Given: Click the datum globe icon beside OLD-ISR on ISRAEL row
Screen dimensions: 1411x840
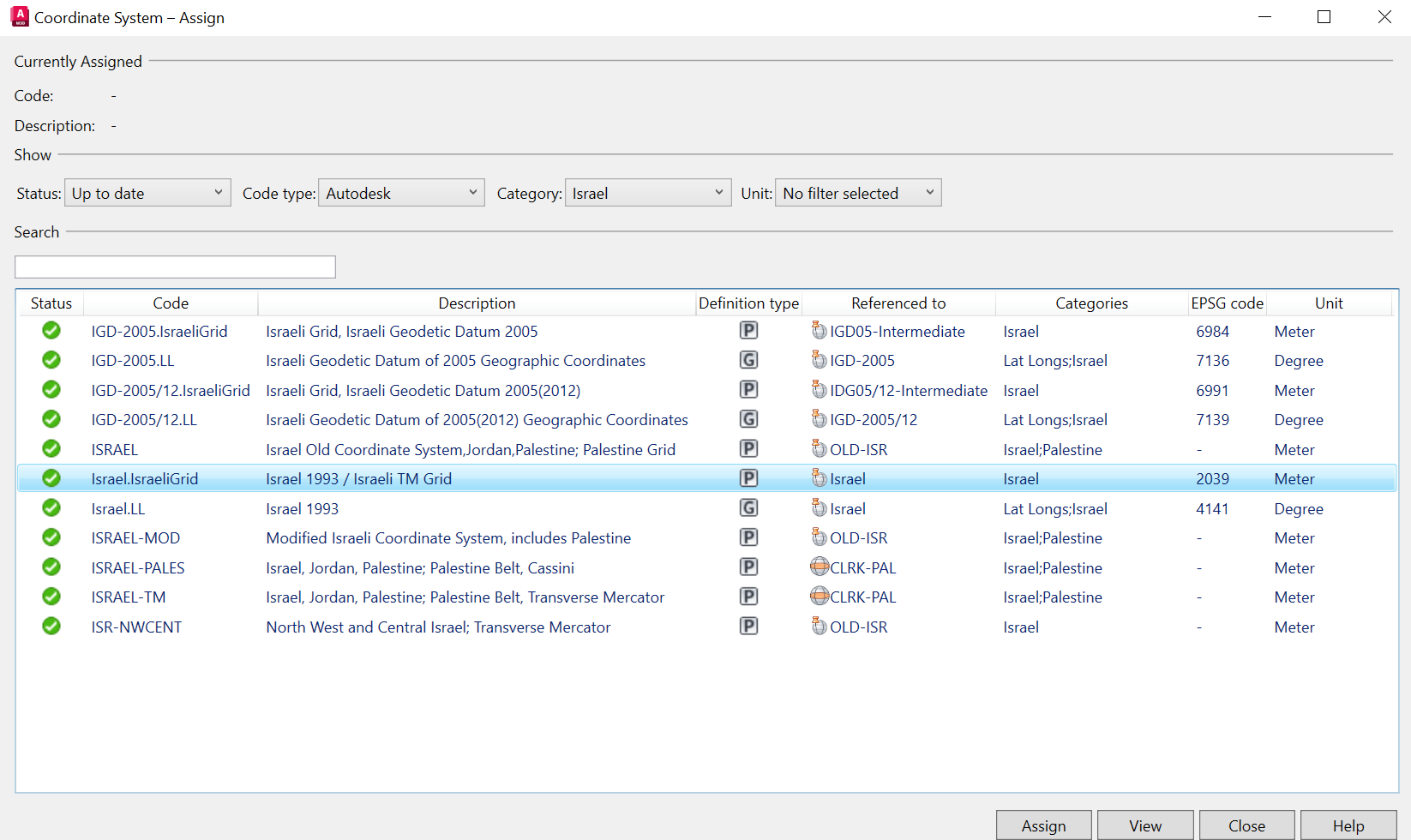Looking at the screenshot, I should (x=818, y=448).
